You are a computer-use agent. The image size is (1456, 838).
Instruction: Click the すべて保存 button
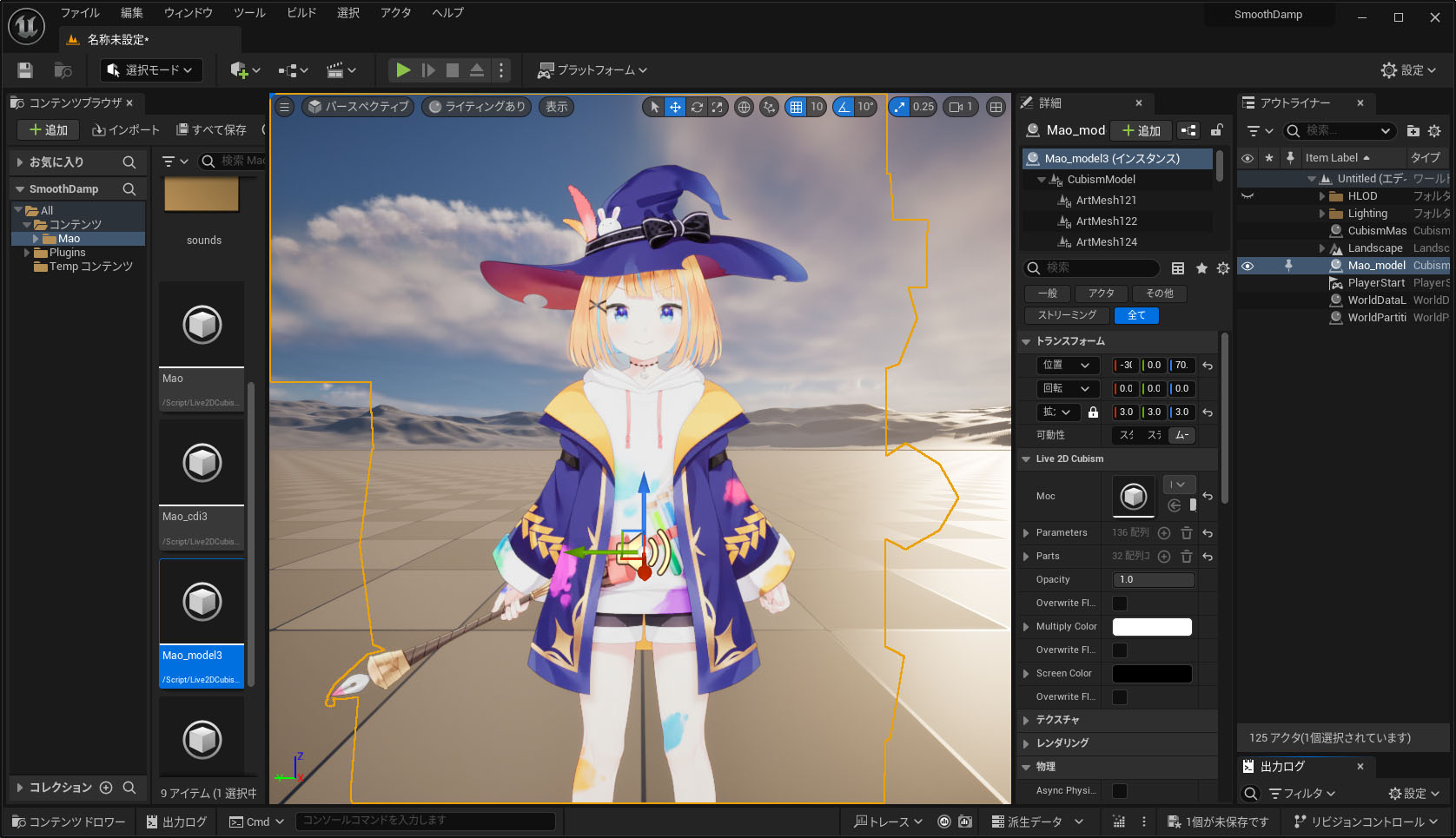point(211,130)
